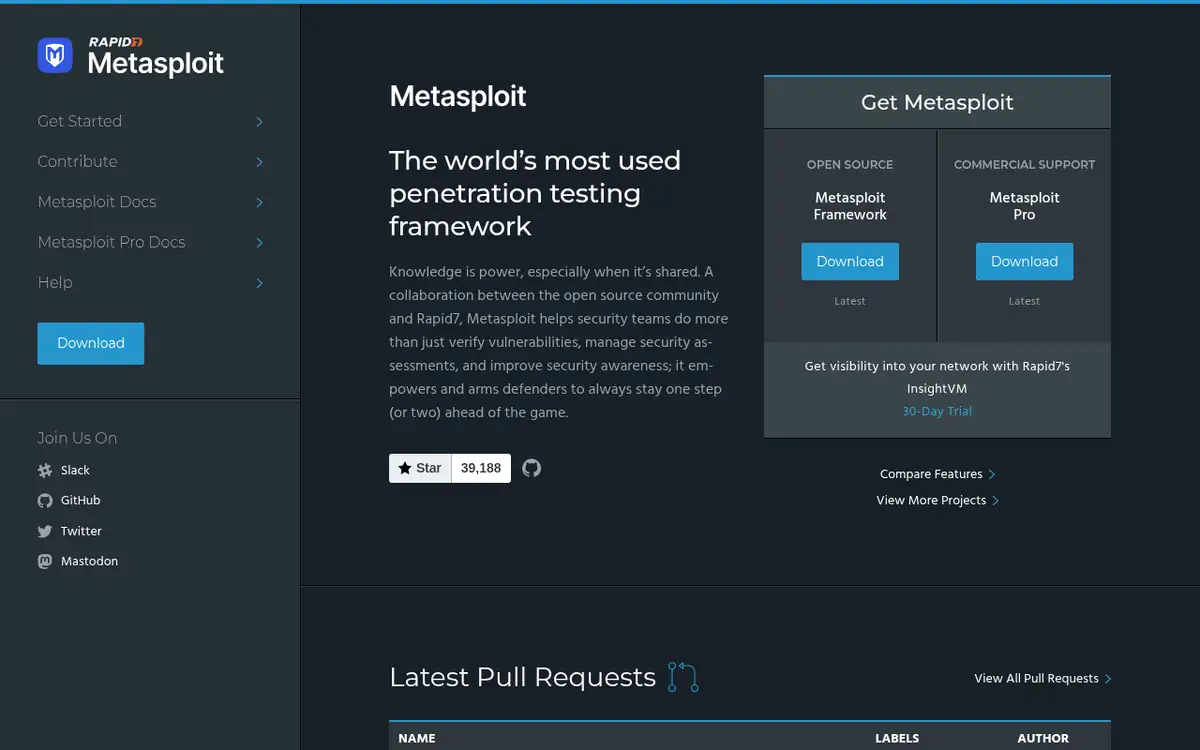
Task: Open the Get Started section
Action: click(x=80, y=121)
